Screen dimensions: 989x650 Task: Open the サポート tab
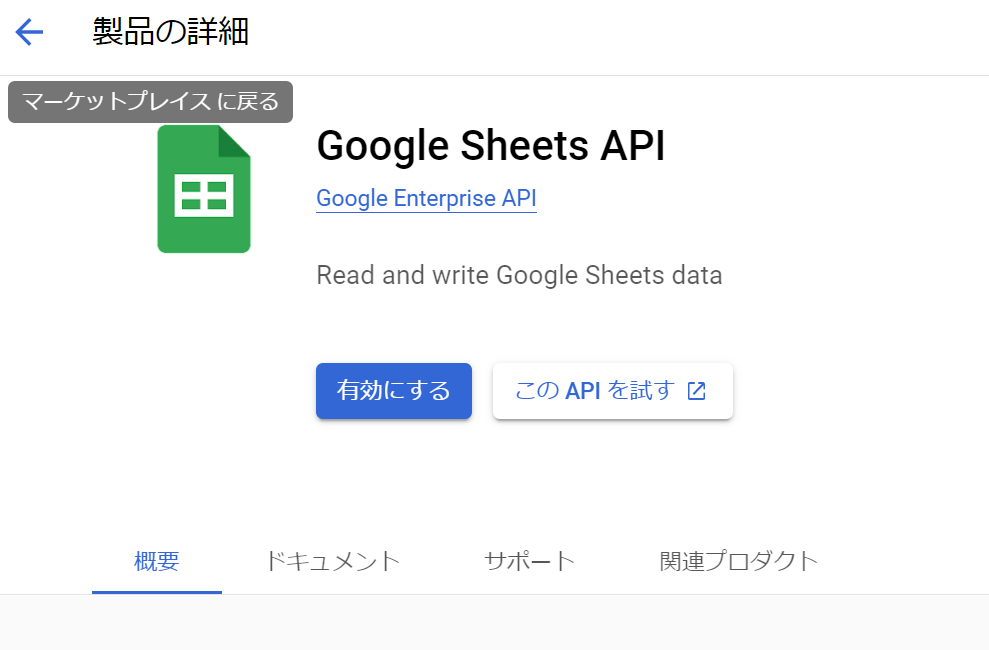click(529, 561)
